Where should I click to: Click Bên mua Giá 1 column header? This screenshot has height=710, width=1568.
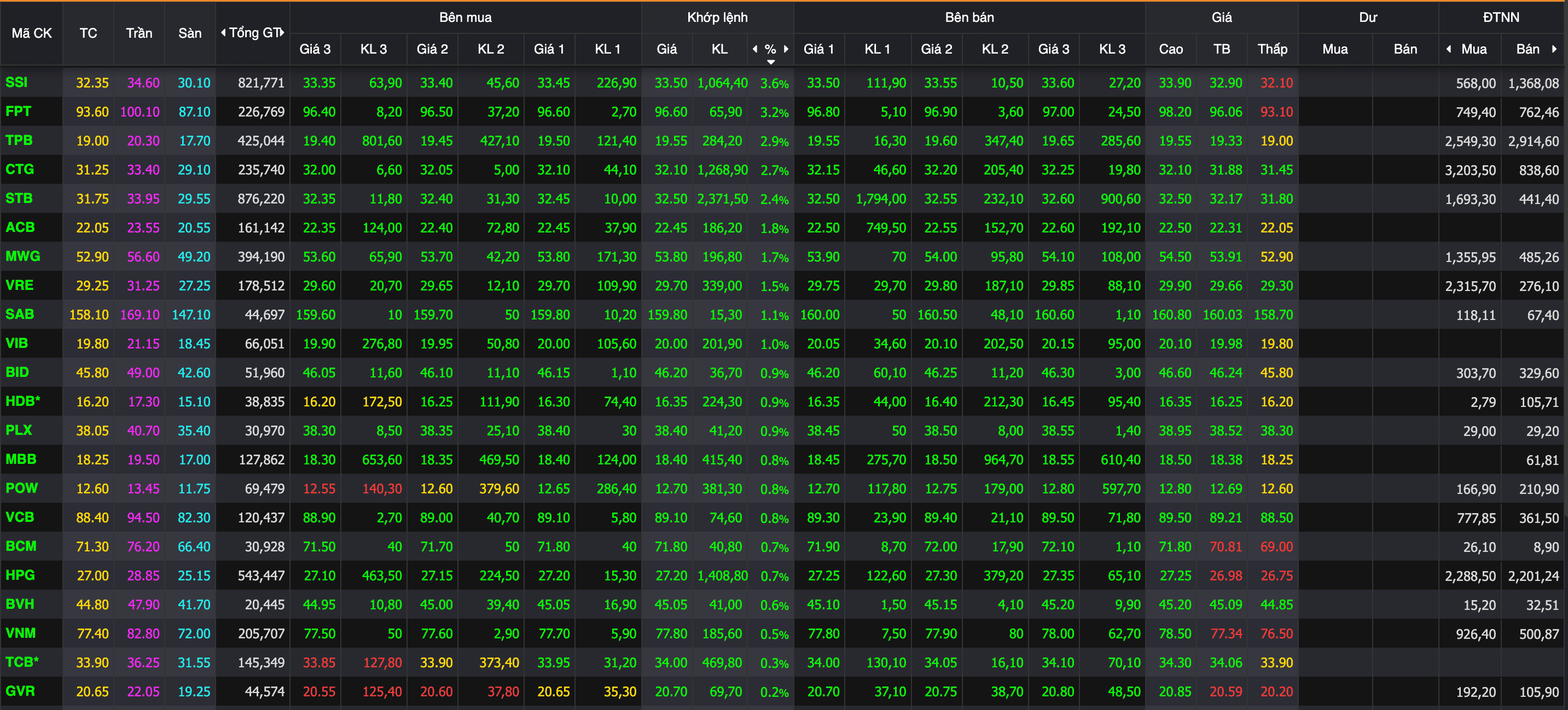pyautogui.click(x=549, y=49)
